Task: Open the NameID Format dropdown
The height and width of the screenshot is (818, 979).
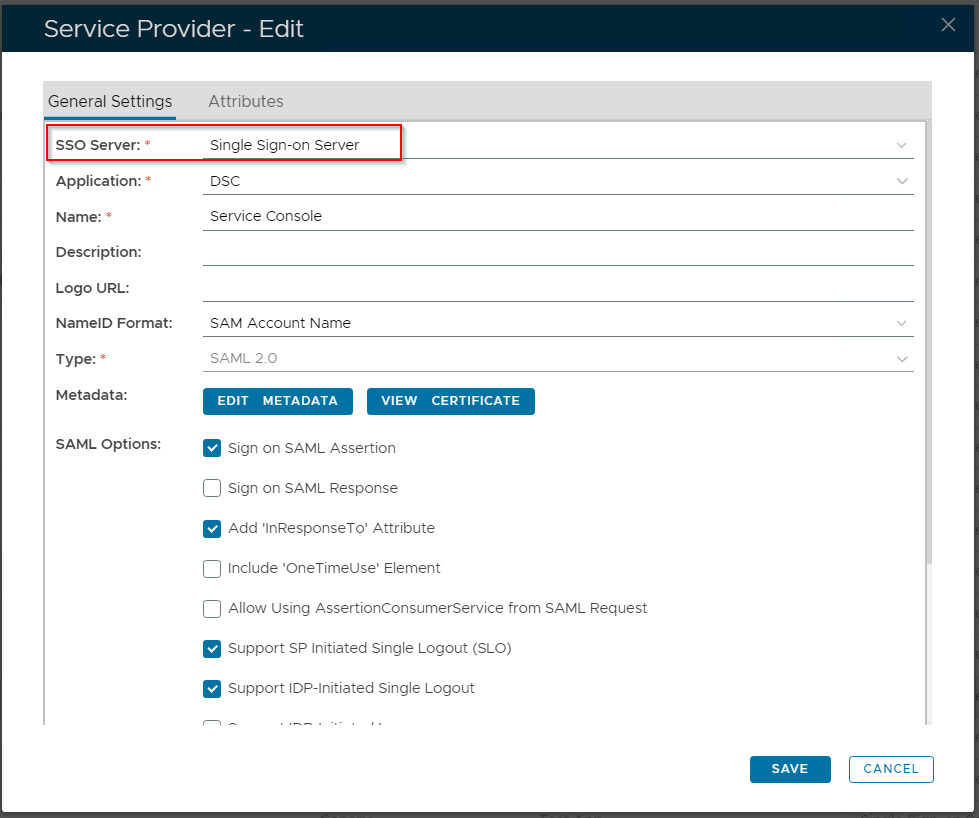Action: click(x=902, y=323)
